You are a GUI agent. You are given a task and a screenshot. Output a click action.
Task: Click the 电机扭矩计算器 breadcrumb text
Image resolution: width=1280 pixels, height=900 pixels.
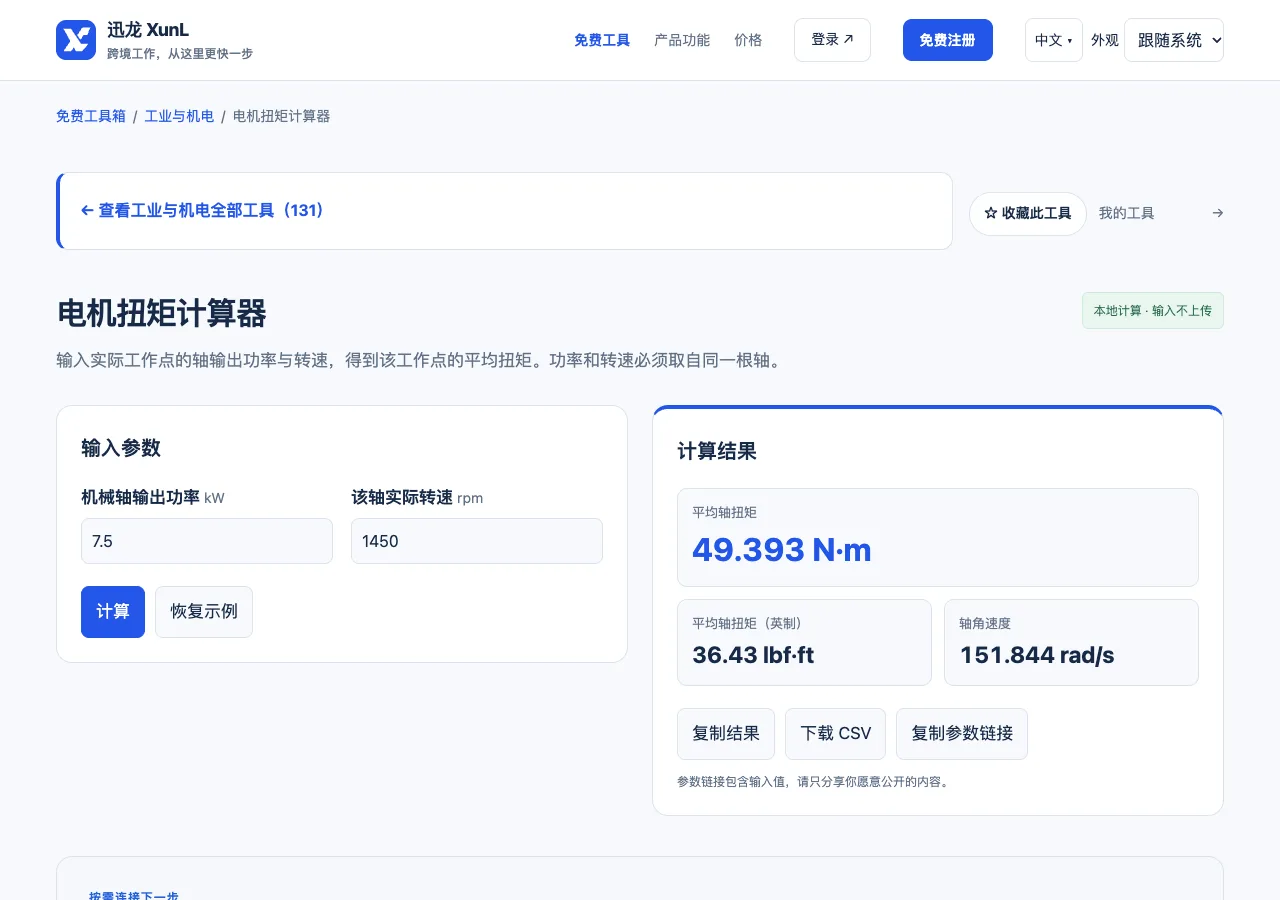coord(281,116)
